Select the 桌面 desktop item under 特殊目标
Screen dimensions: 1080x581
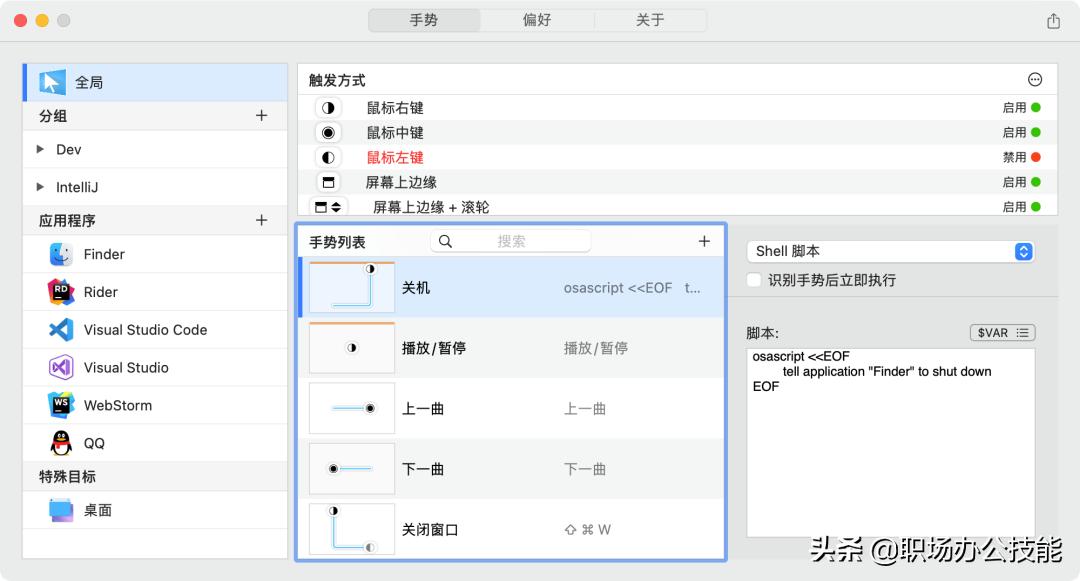point(61,511)
